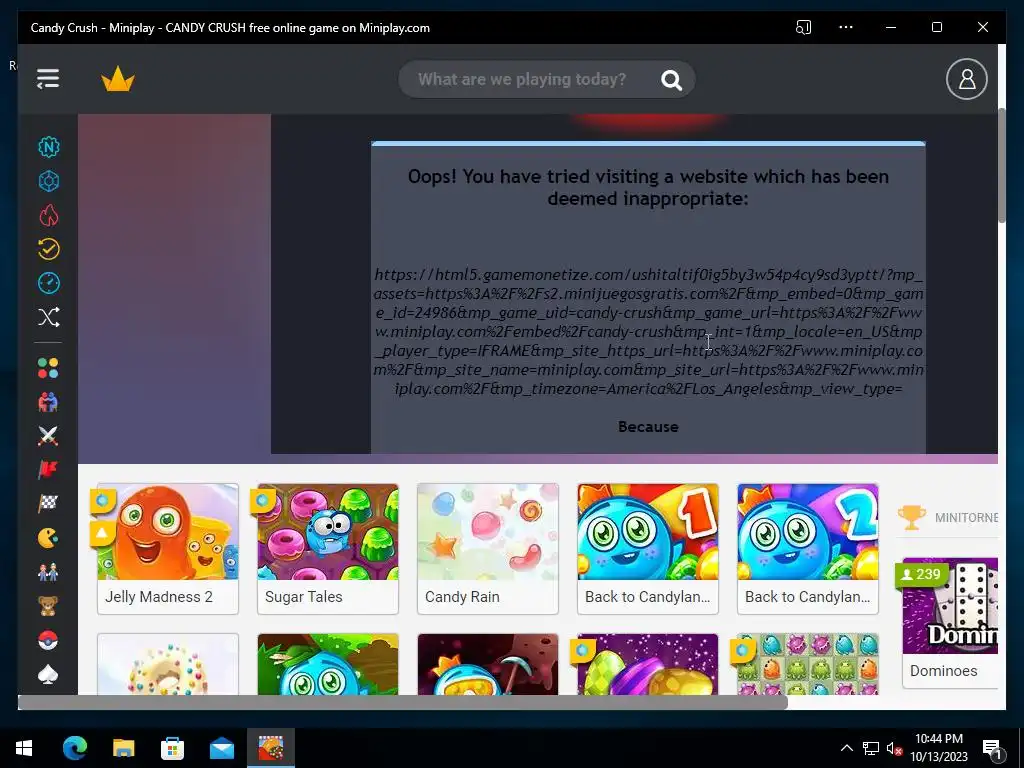Click the yellow checkmark clock sidebar icon

tap(48, 249)
